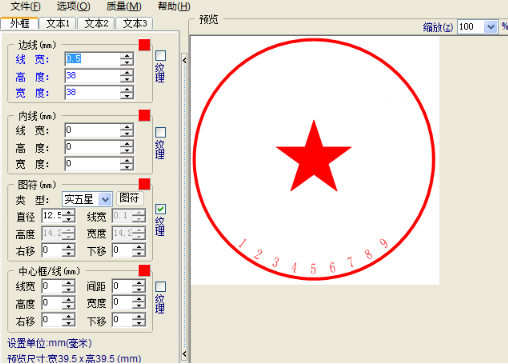Click the 图符 下移 input field

(122, 250)
